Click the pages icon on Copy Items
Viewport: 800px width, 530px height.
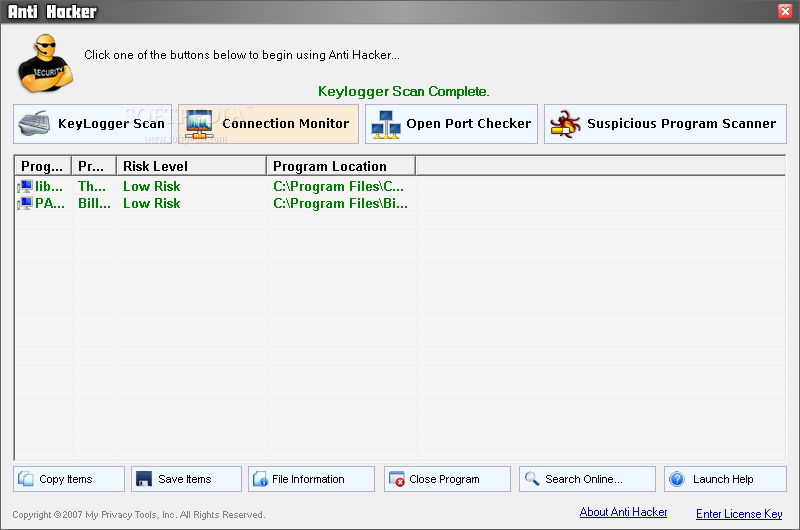[x=26, y=478]
